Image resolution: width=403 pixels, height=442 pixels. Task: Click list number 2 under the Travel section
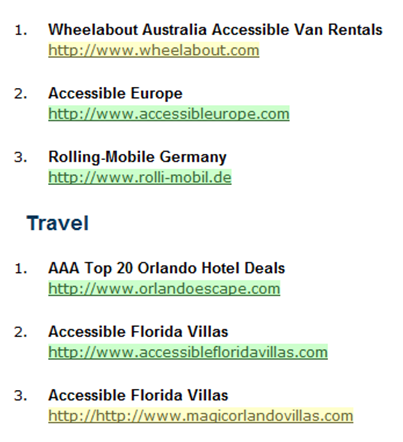click(x=21, y=332)
